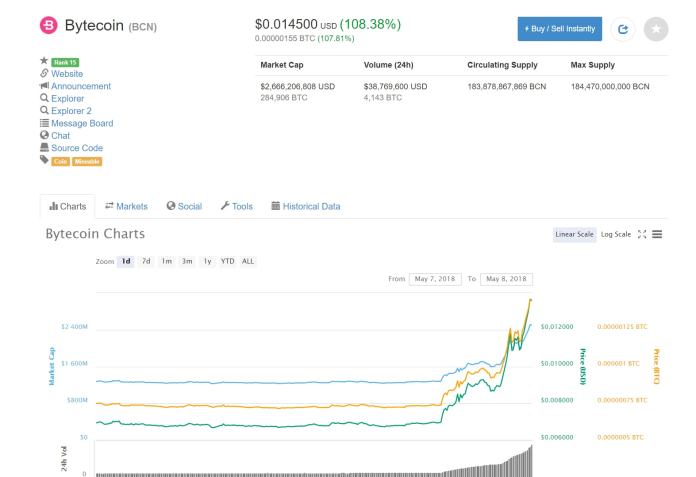
Task: Click the To date field May 8, 2018
Action: pos(506,279)
